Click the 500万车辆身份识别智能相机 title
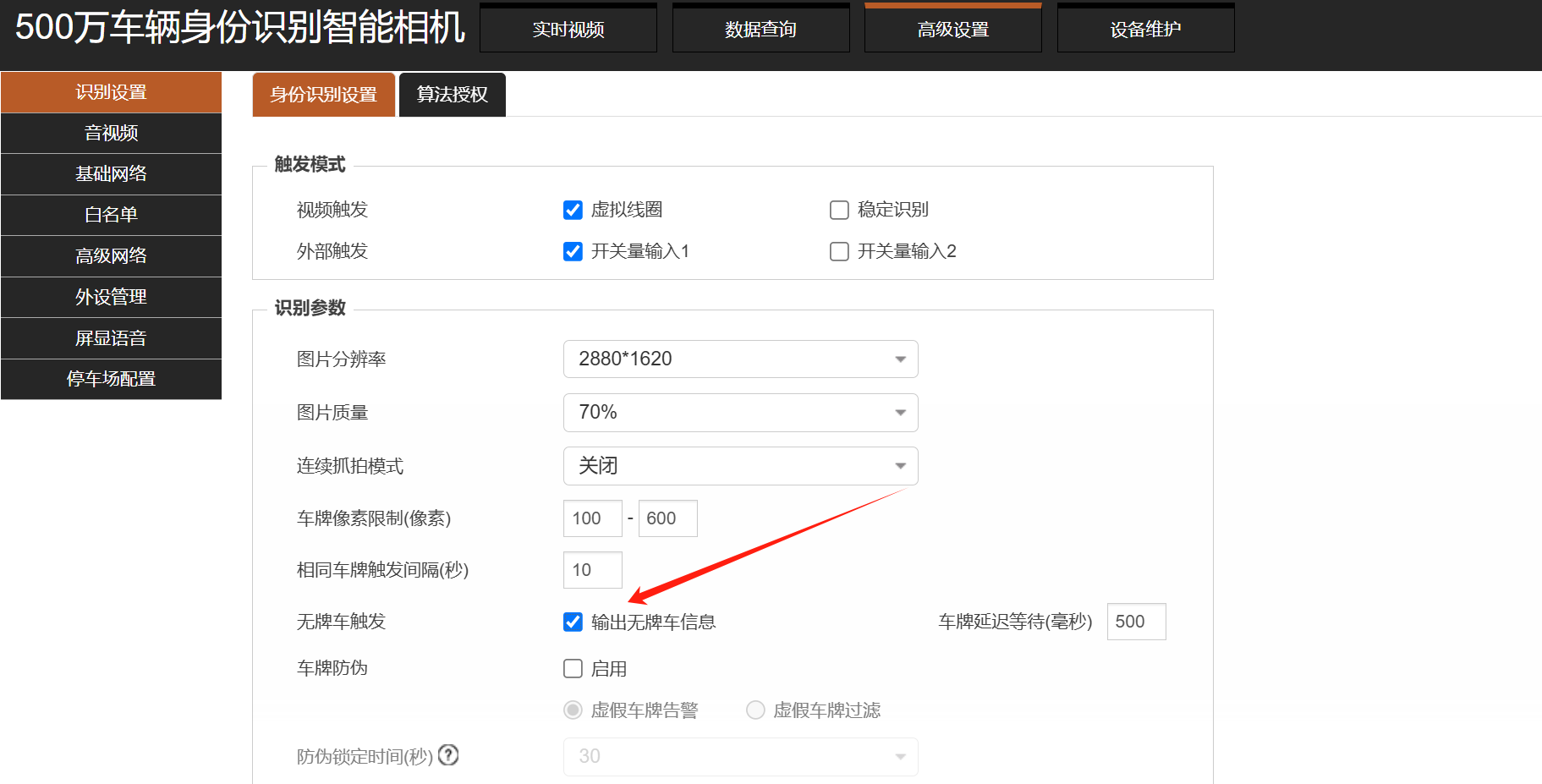The image size is (1542, 784). coord(240,27)
